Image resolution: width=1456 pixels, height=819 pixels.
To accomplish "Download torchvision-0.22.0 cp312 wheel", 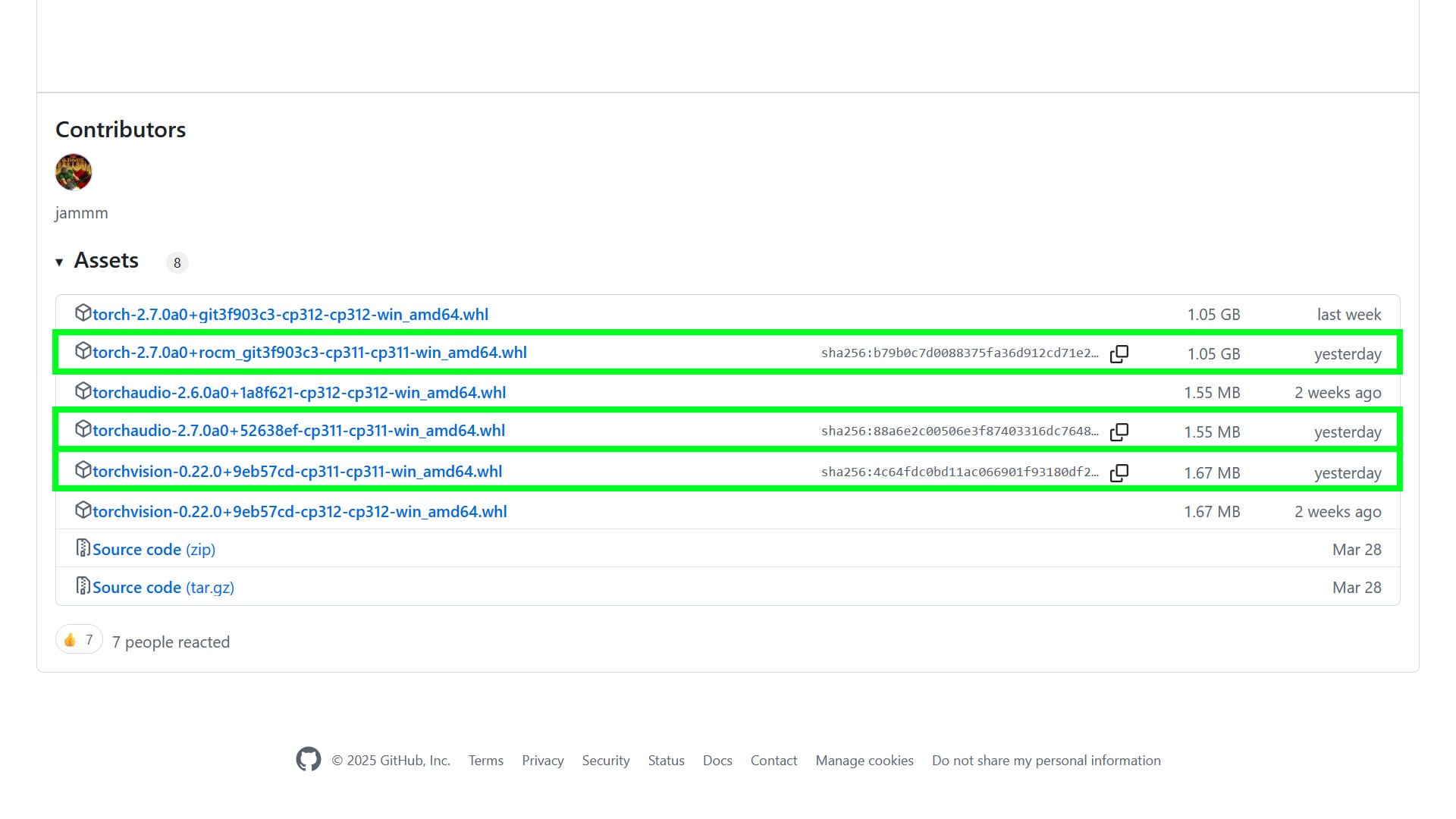I will [x=300, y=512].
